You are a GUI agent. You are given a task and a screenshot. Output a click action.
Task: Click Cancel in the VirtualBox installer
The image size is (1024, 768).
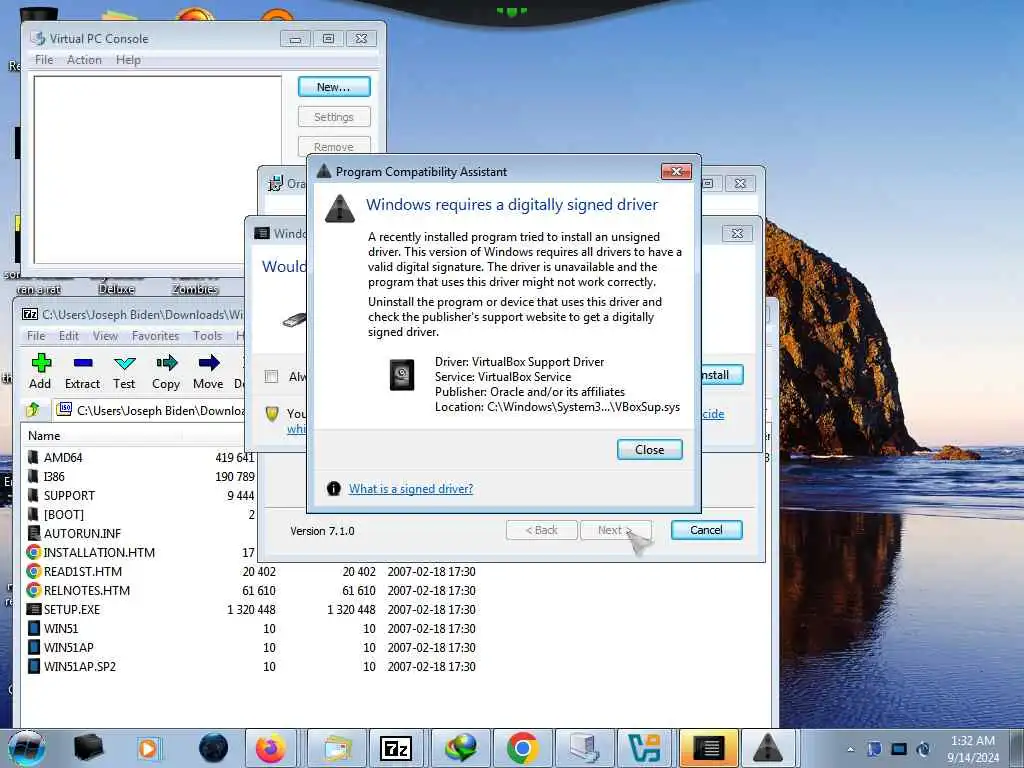pos(706,530)
